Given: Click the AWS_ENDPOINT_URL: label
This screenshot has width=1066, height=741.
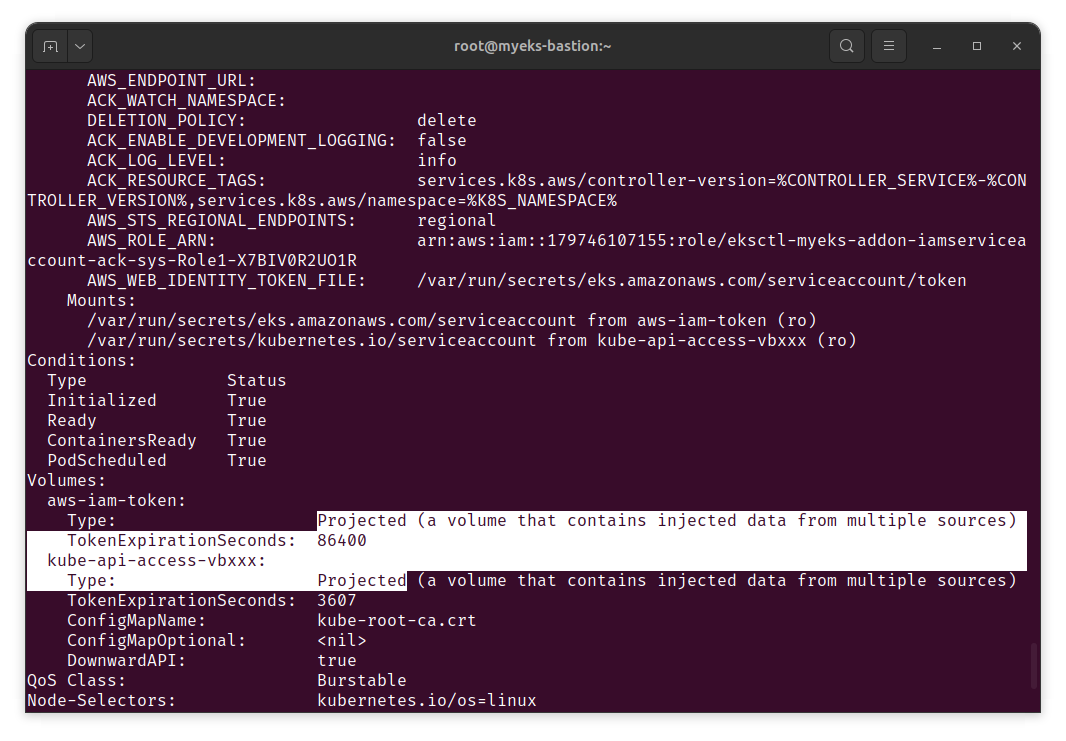Looking at the screenshot, I should coord(171,81).
